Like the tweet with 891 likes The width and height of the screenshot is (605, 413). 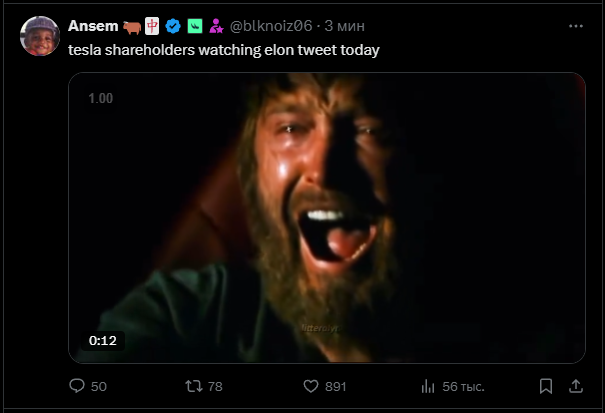click(x=311, y=386)
